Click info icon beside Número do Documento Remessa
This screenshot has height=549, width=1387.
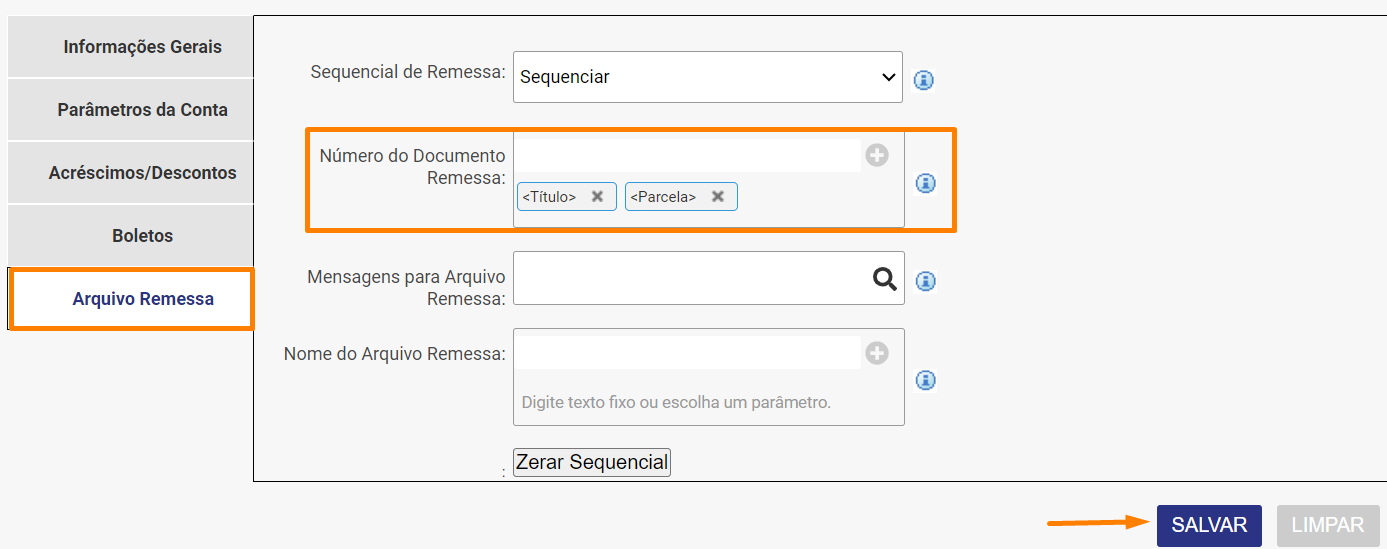point(926,183)
